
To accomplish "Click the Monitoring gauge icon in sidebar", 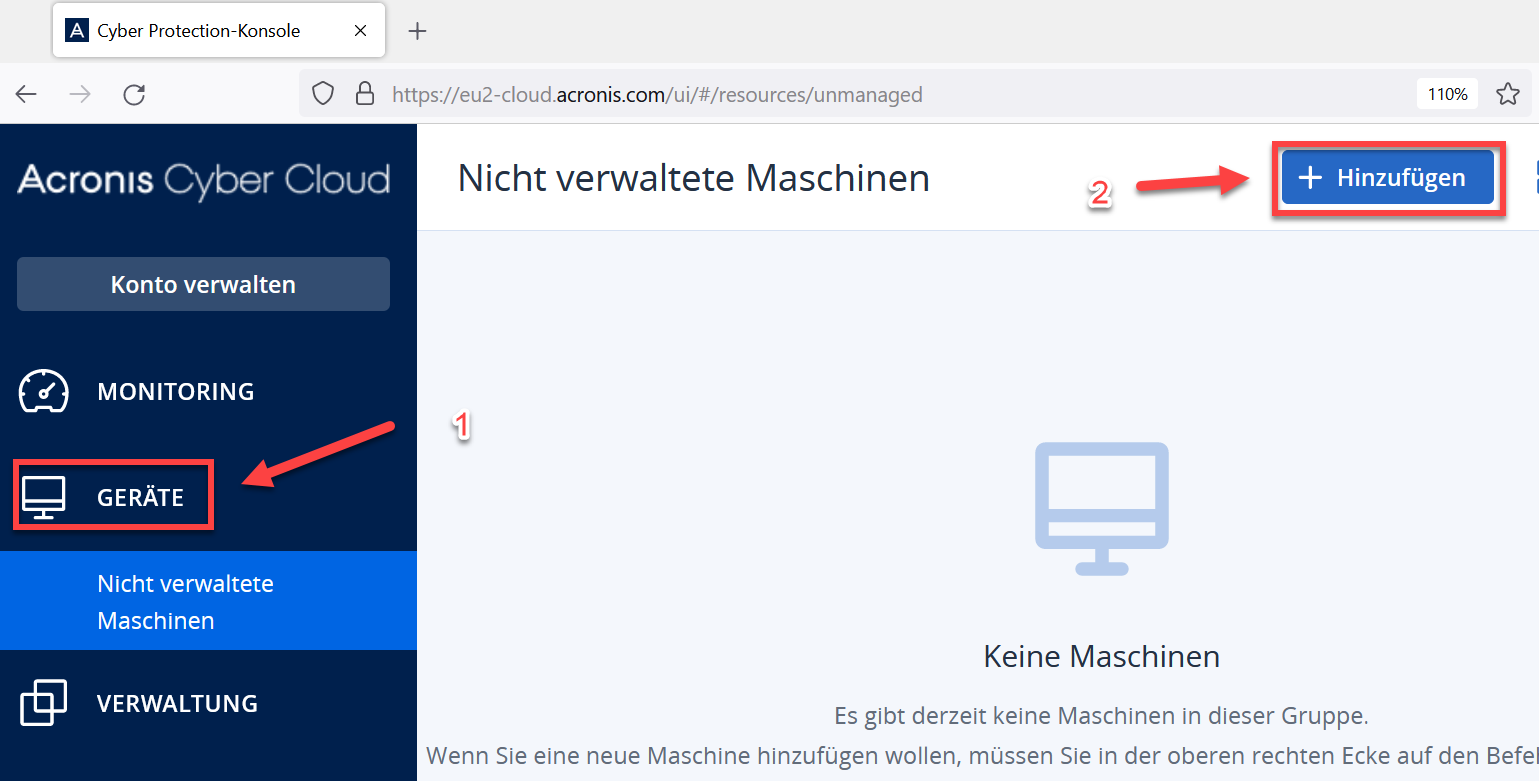I will 44,391.
